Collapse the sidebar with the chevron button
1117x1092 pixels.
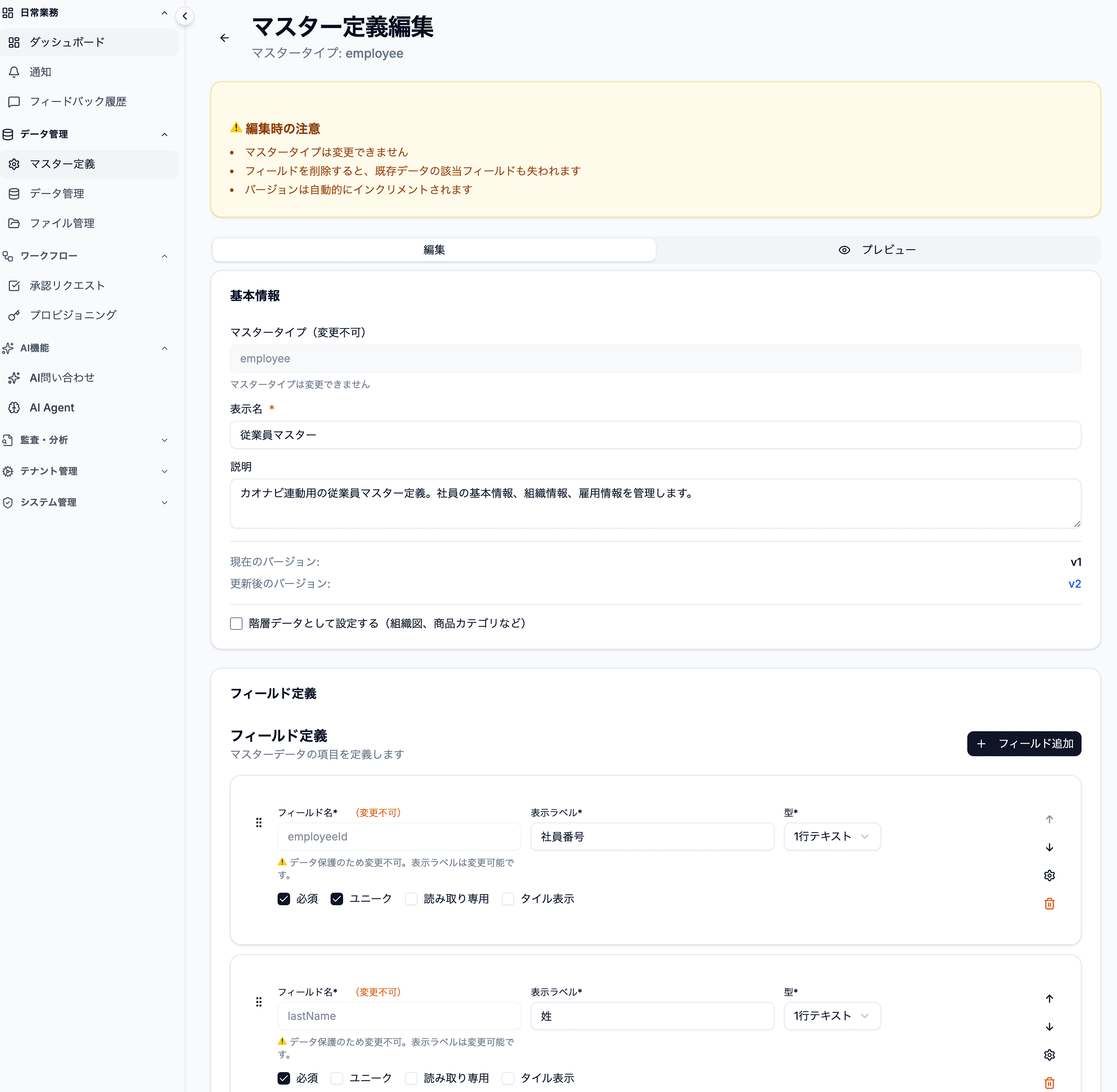point(185,16)
